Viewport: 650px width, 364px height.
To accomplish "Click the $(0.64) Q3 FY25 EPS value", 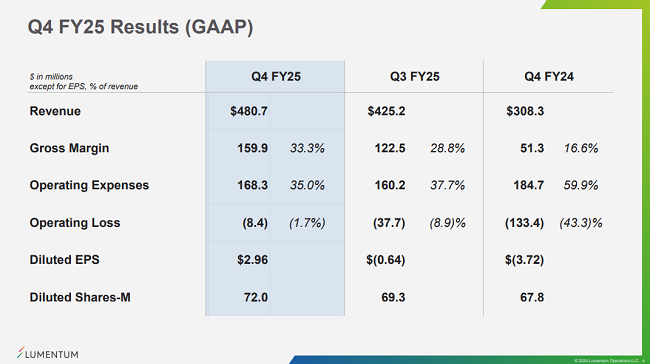I will [386, 260].
